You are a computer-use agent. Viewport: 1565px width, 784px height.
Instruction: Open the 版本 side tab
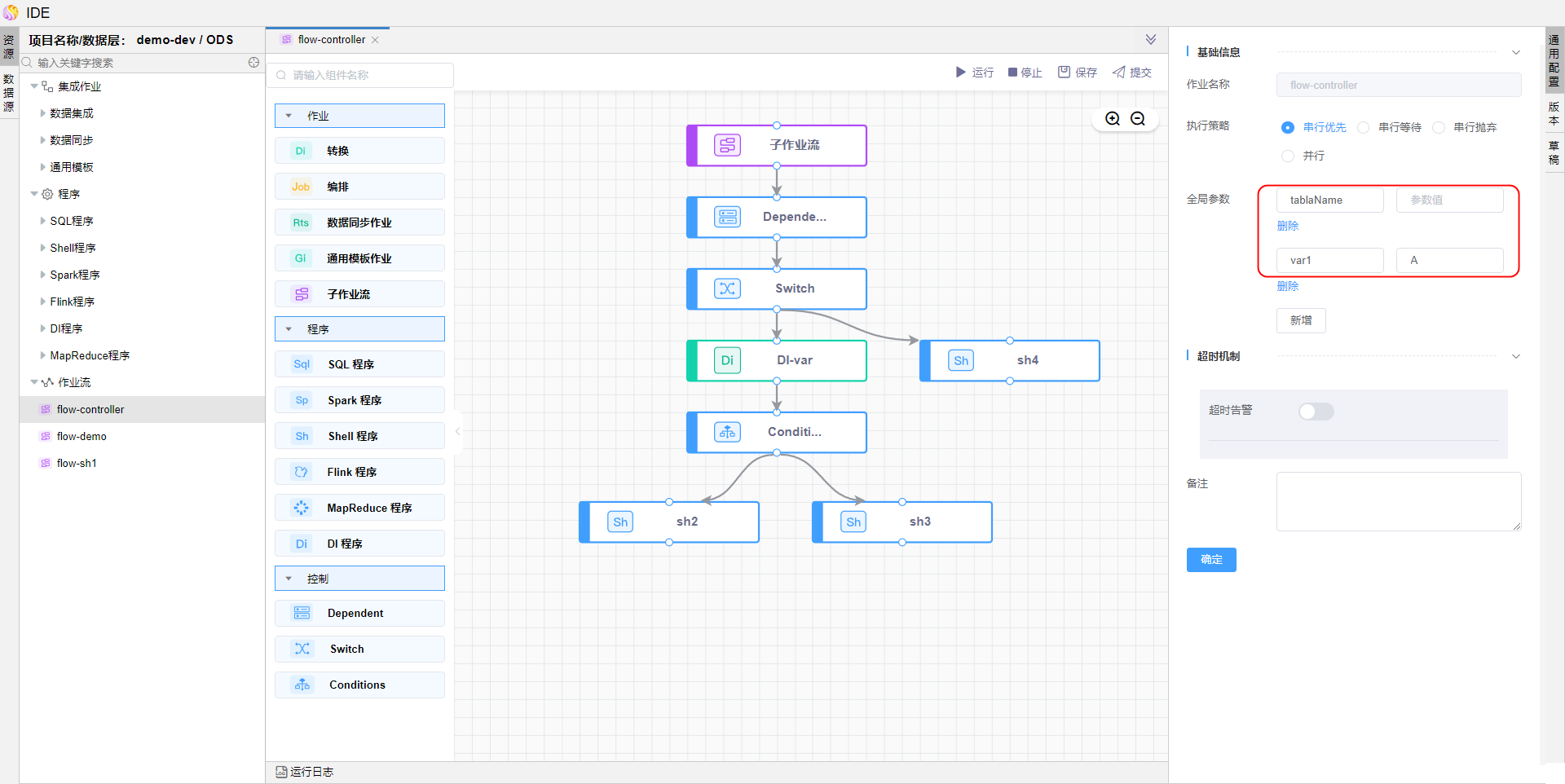pos(1554,113)
